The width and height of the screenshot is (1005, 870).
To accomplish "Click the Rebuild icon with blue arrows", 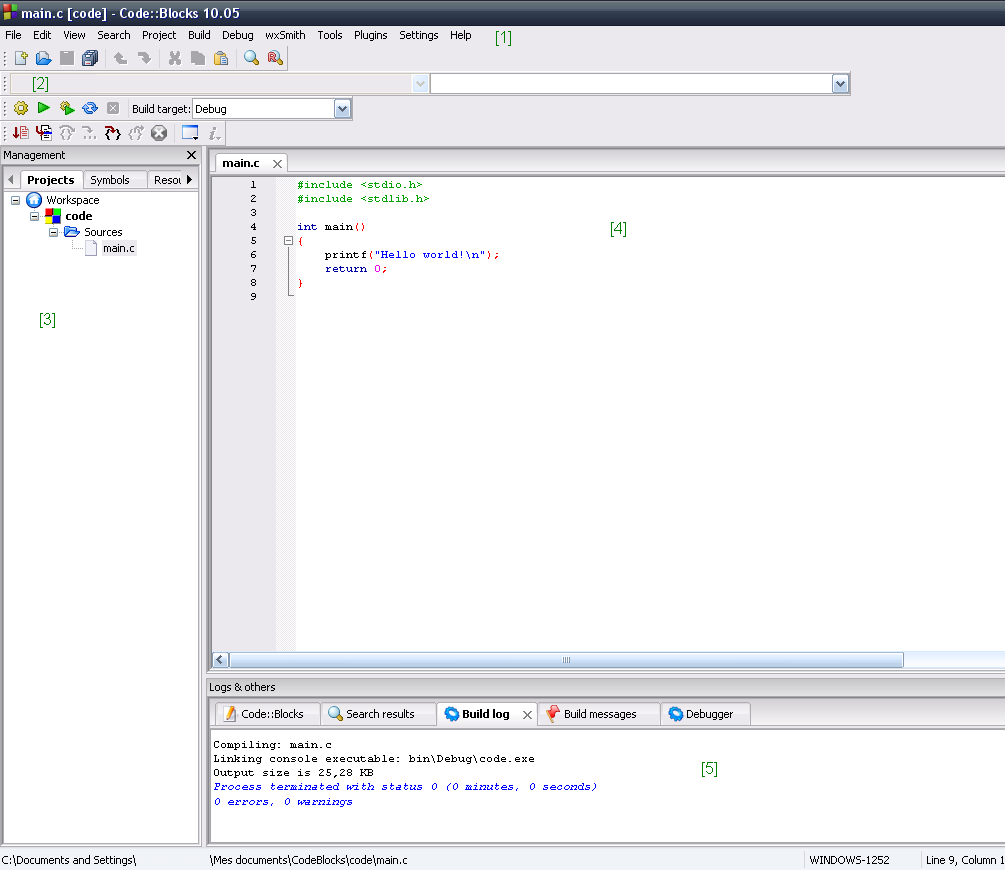I will tap(90, 108).
